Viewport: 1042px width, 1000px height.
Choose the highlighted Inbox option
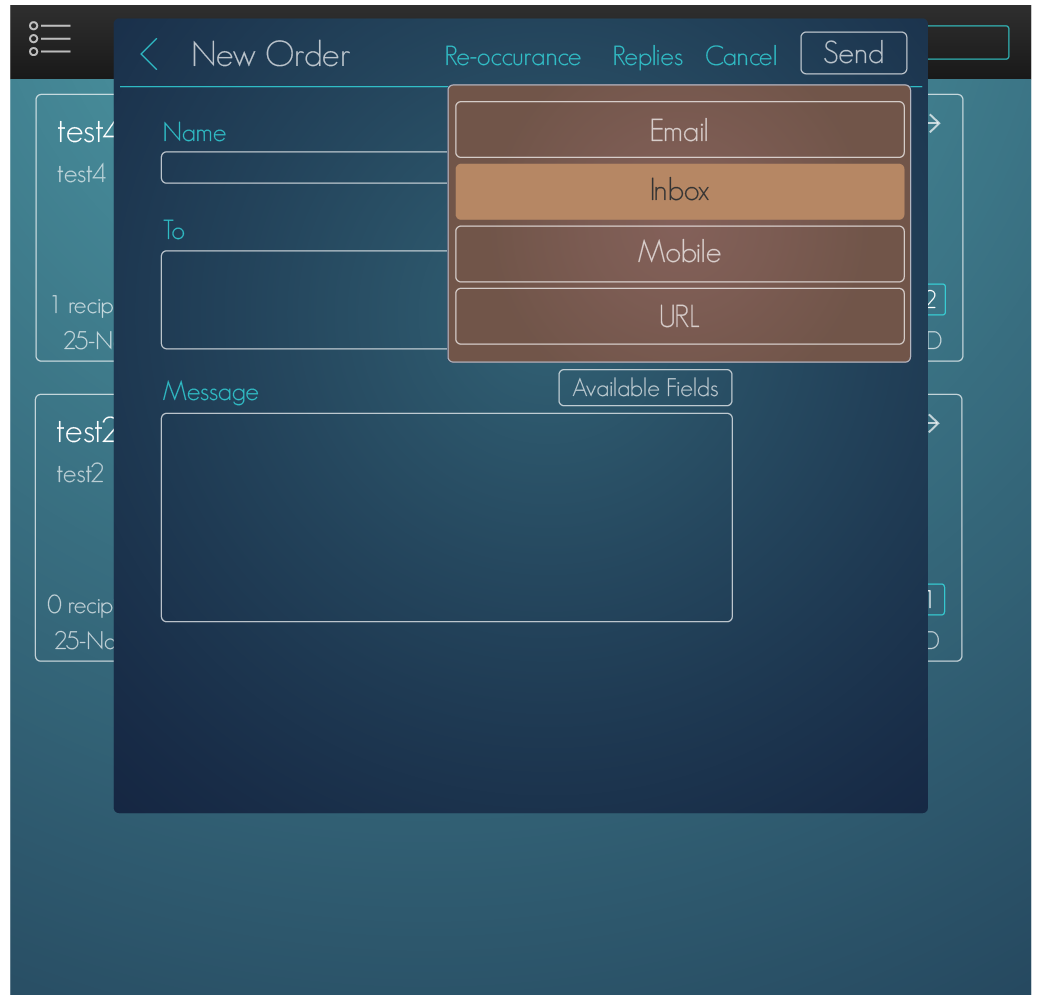pos(679,191)
